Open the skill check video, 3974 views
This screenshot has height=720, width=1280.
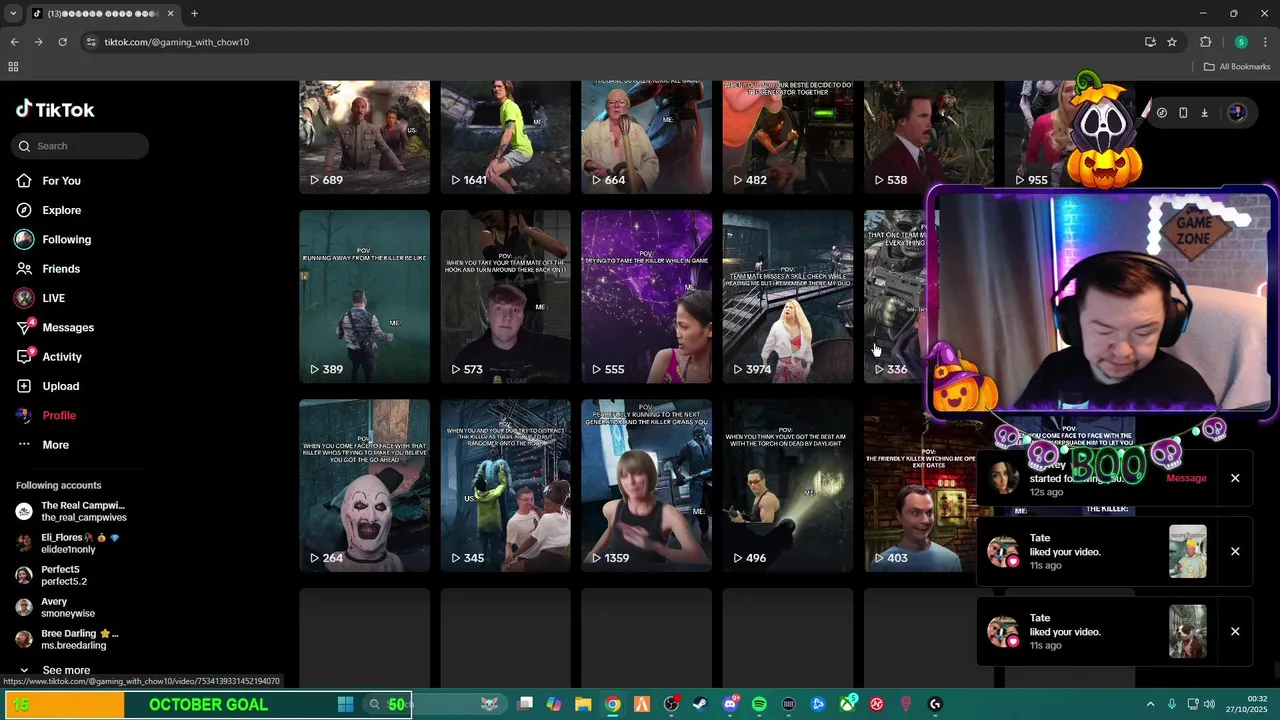[788, 296]
